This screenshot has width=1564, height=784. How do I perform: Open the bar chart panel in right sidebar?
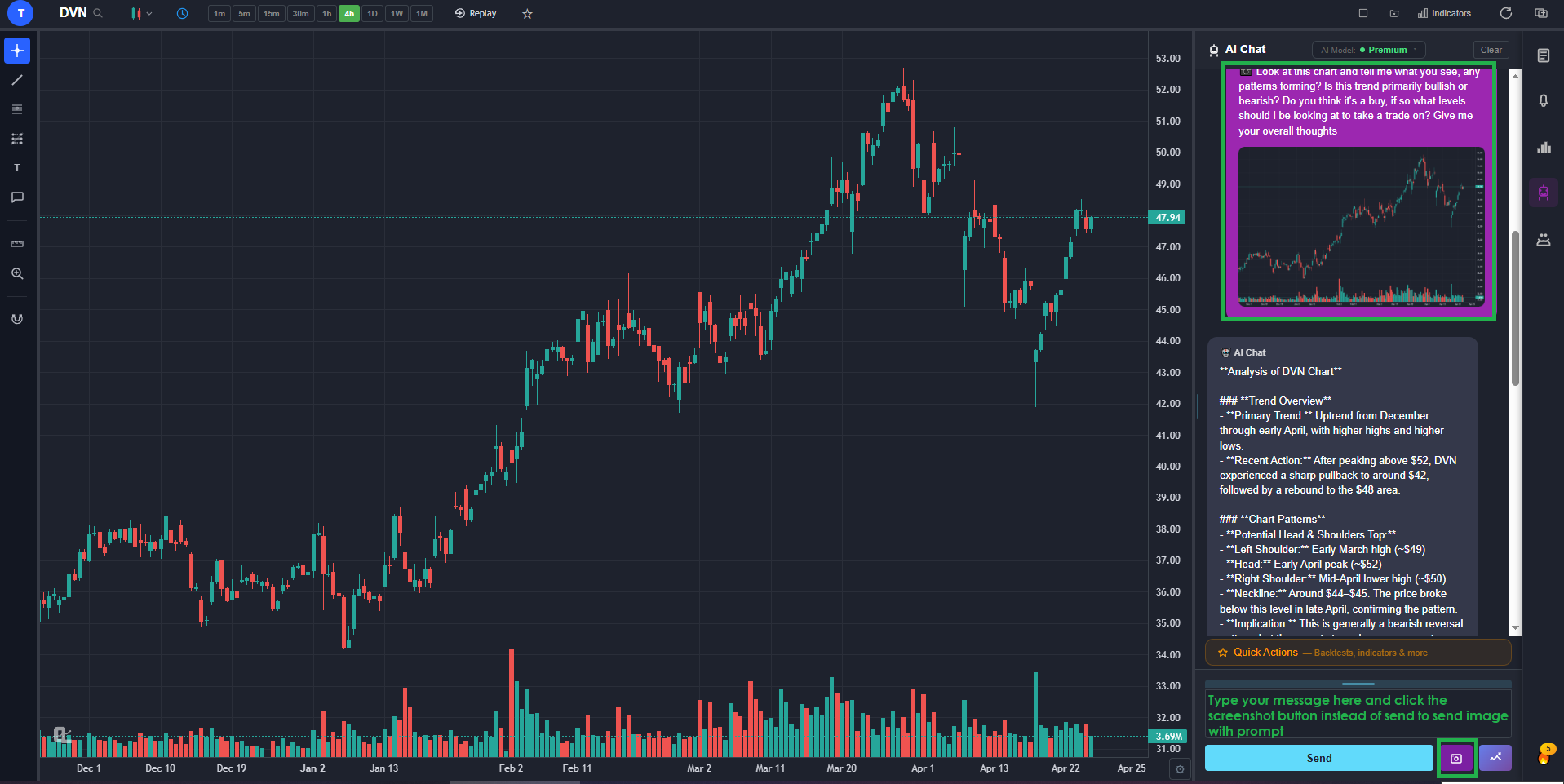[1544, 148]
